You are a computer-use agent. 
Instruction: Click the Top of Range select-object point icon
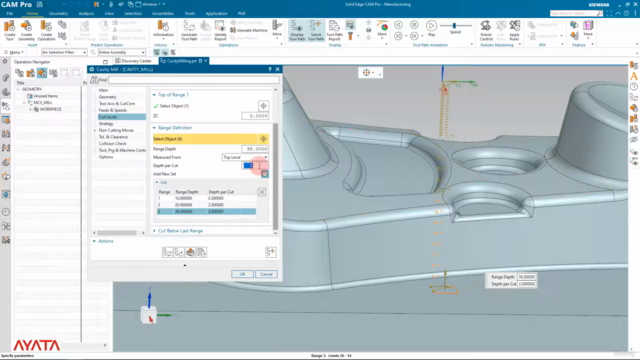tap(263, 106)
